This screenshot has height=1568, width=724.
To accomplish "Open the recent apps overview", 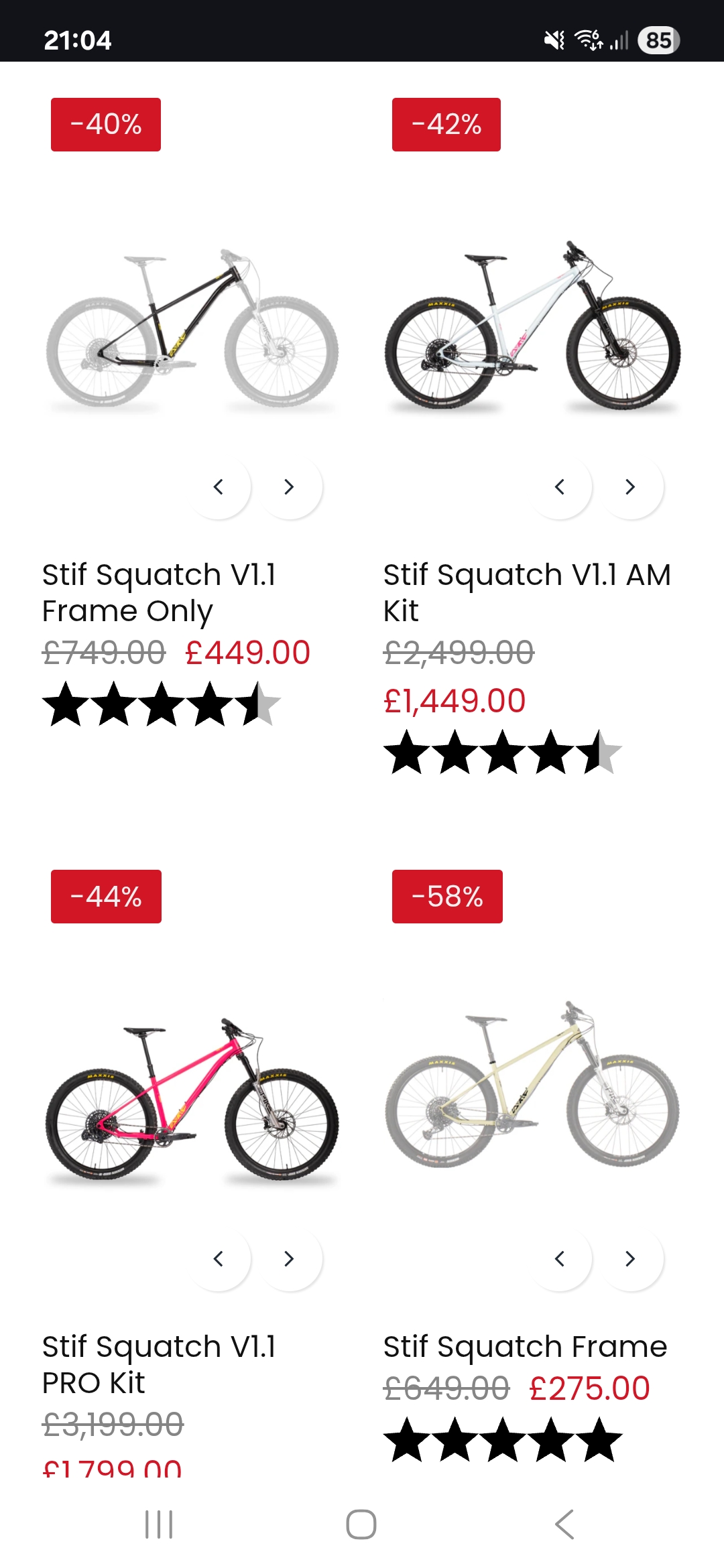I will coord(159,1524).
